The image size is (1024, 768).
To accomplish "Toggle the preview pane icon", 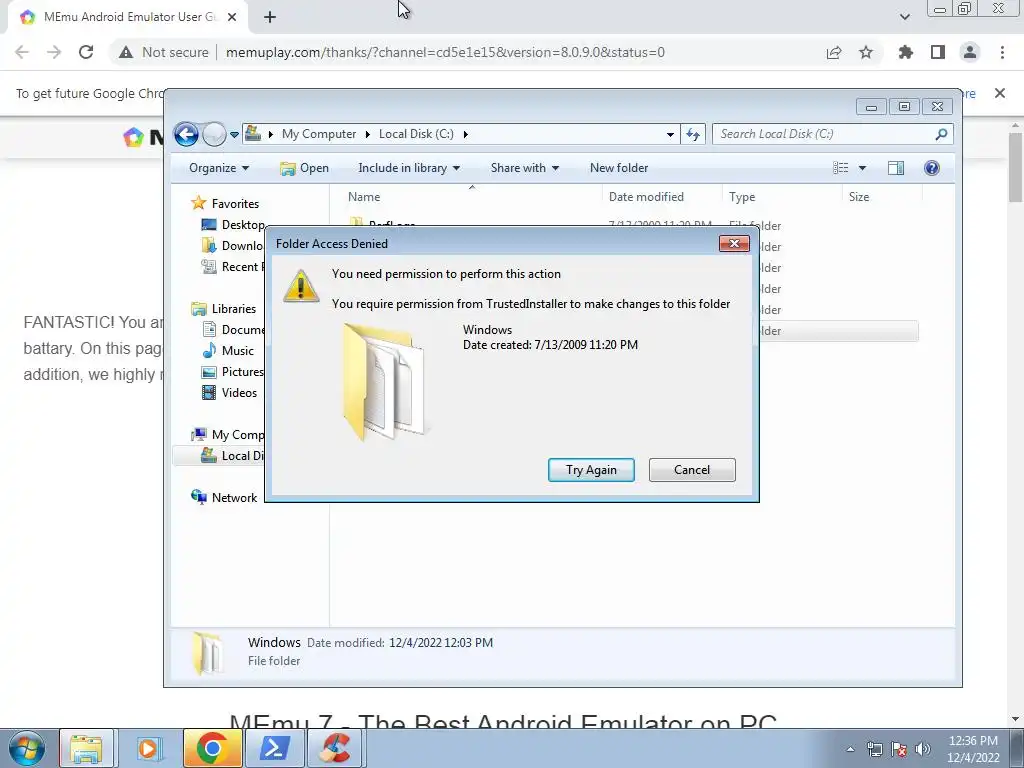I will tap(896, 168).
